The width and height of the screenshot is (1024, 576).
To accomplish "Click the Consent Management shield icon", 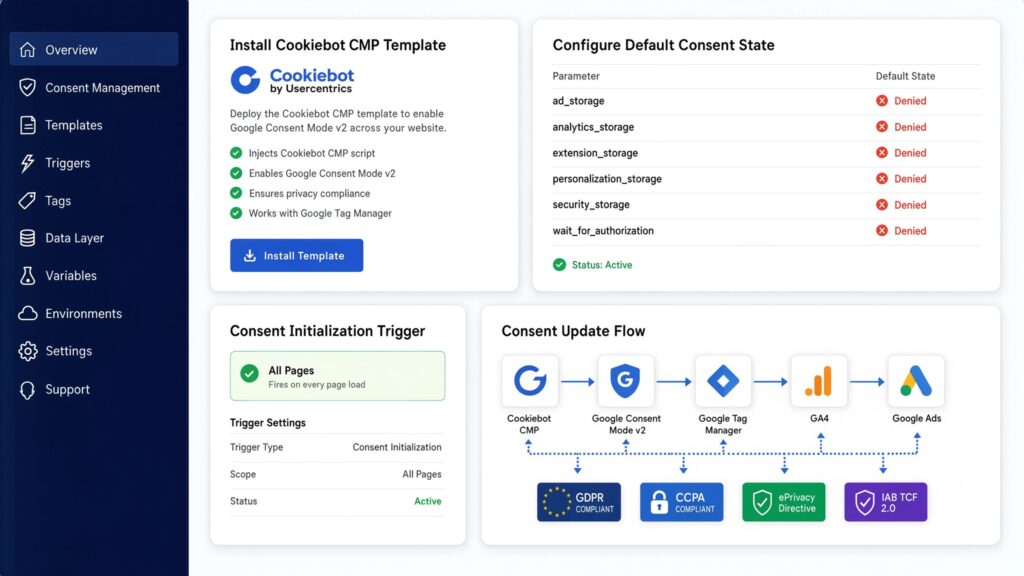I will 27,88.
